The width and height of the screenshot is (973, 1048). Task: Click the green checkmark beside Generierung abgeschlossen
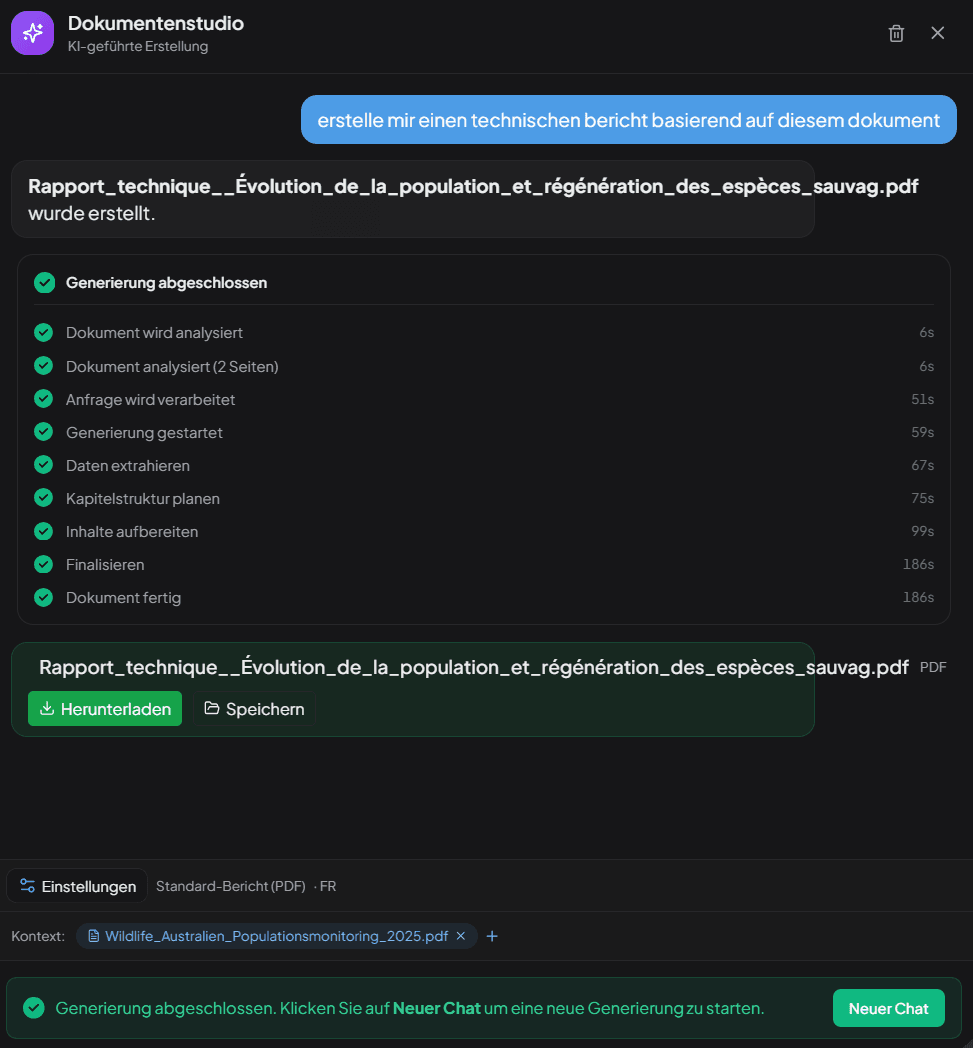(x=44, y=283)
